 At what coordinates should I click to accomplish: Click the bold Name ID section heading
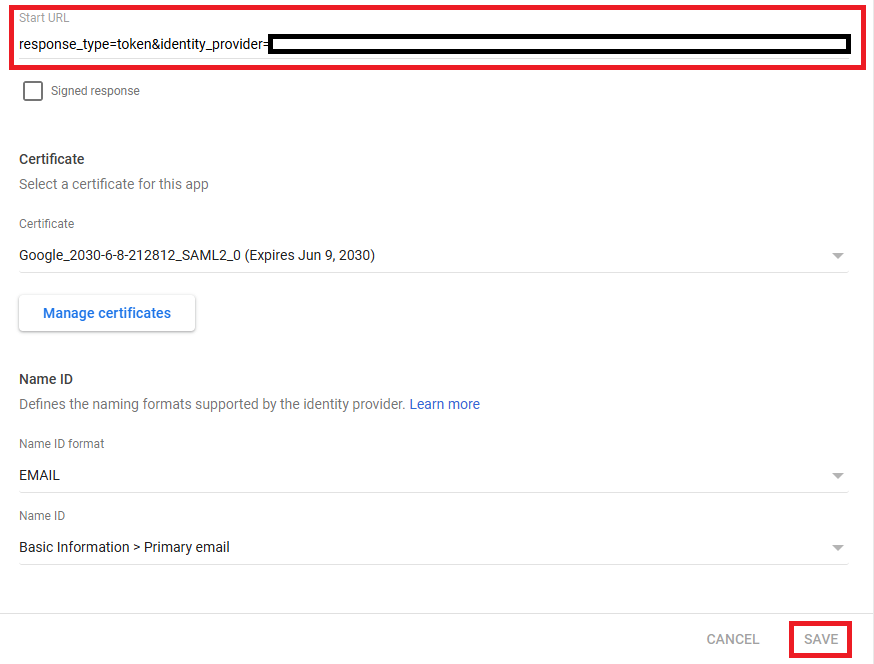pos(46,379)
